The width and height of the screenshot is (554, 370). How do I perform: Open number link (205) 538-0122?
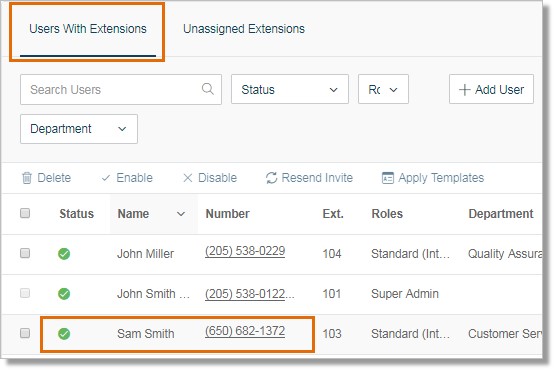pos(245,294)
